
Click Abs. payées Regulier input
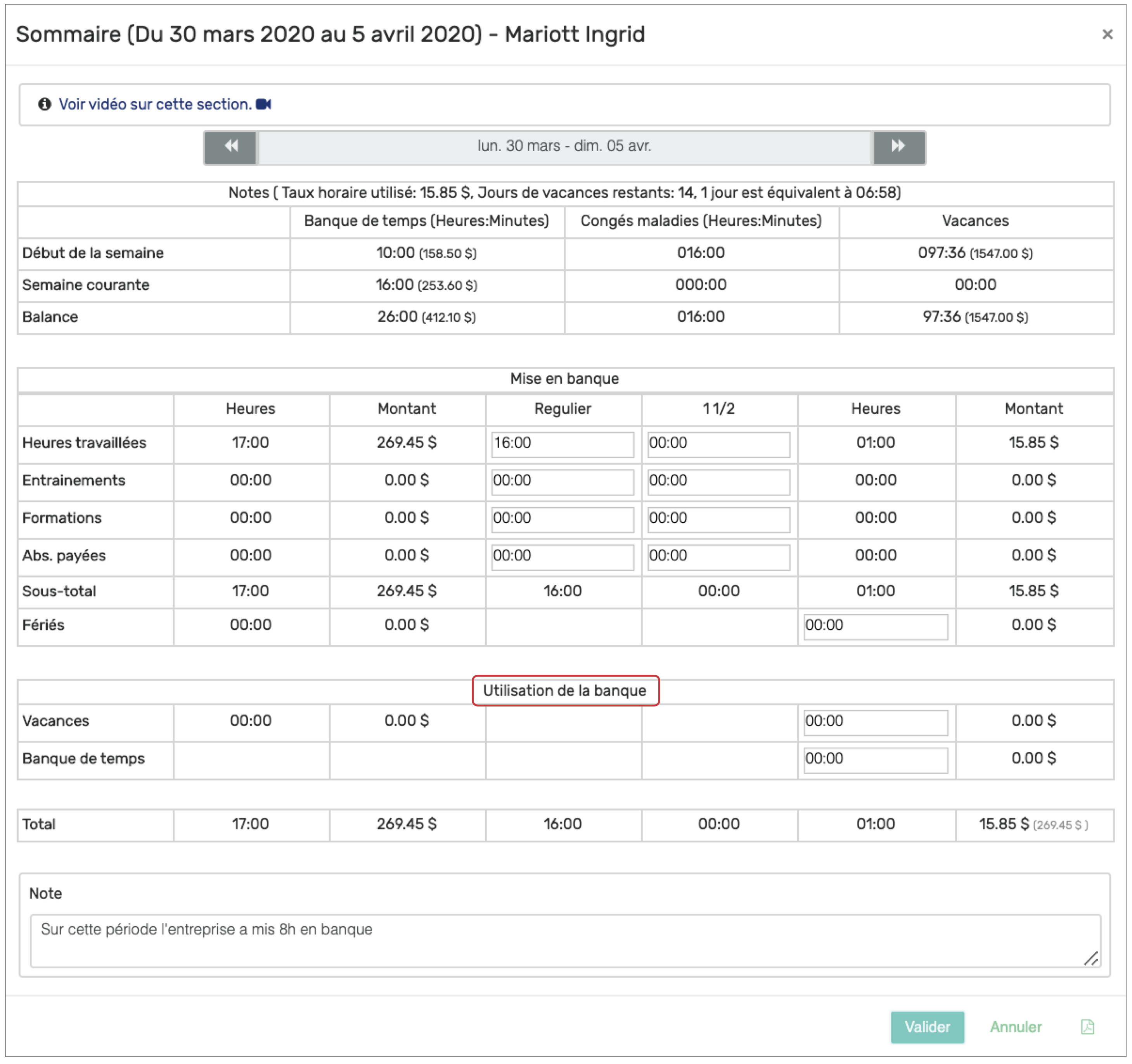click(562, 557)
